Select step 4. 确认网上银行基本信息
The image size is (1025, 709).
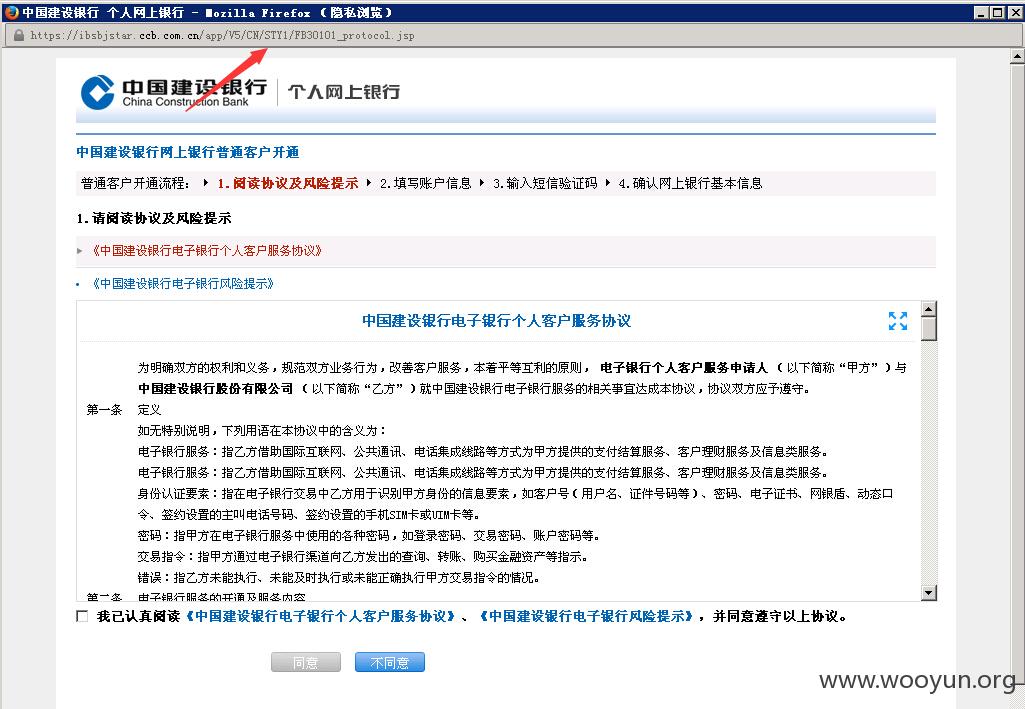(x=690, y=184)
